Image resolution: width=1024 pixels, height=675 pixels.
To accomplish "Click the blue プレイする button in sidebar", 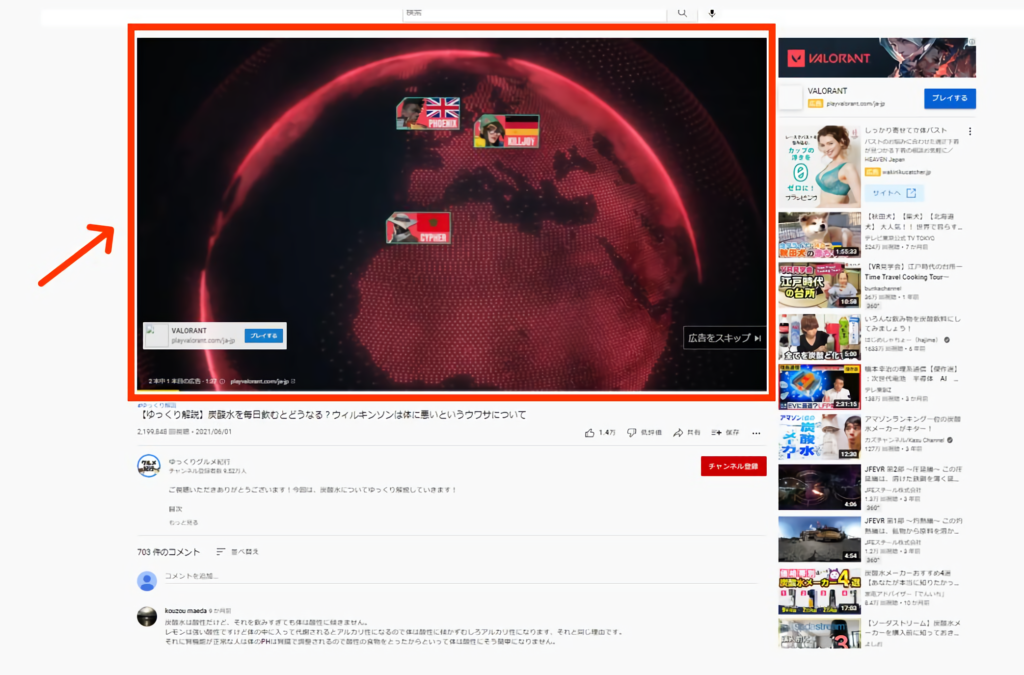I will coord(950,98).
